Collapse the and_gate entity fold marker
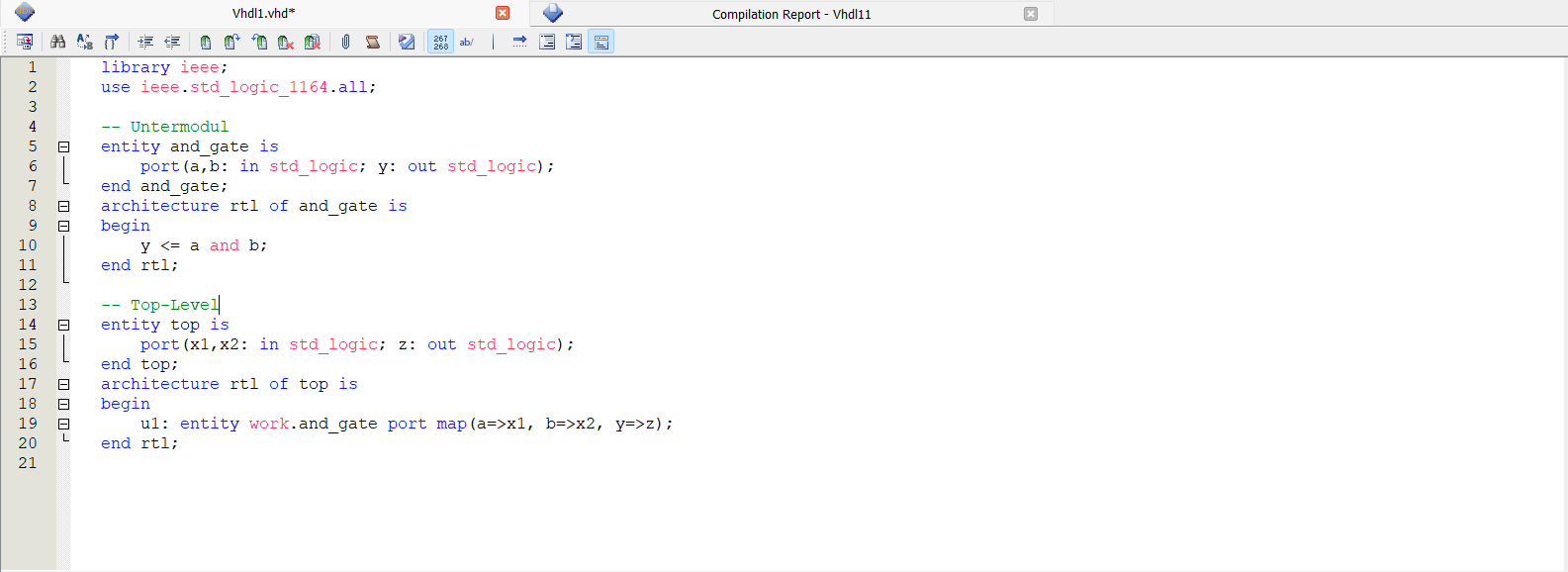Screen dimensions: 1568x572 coord(64,146)
